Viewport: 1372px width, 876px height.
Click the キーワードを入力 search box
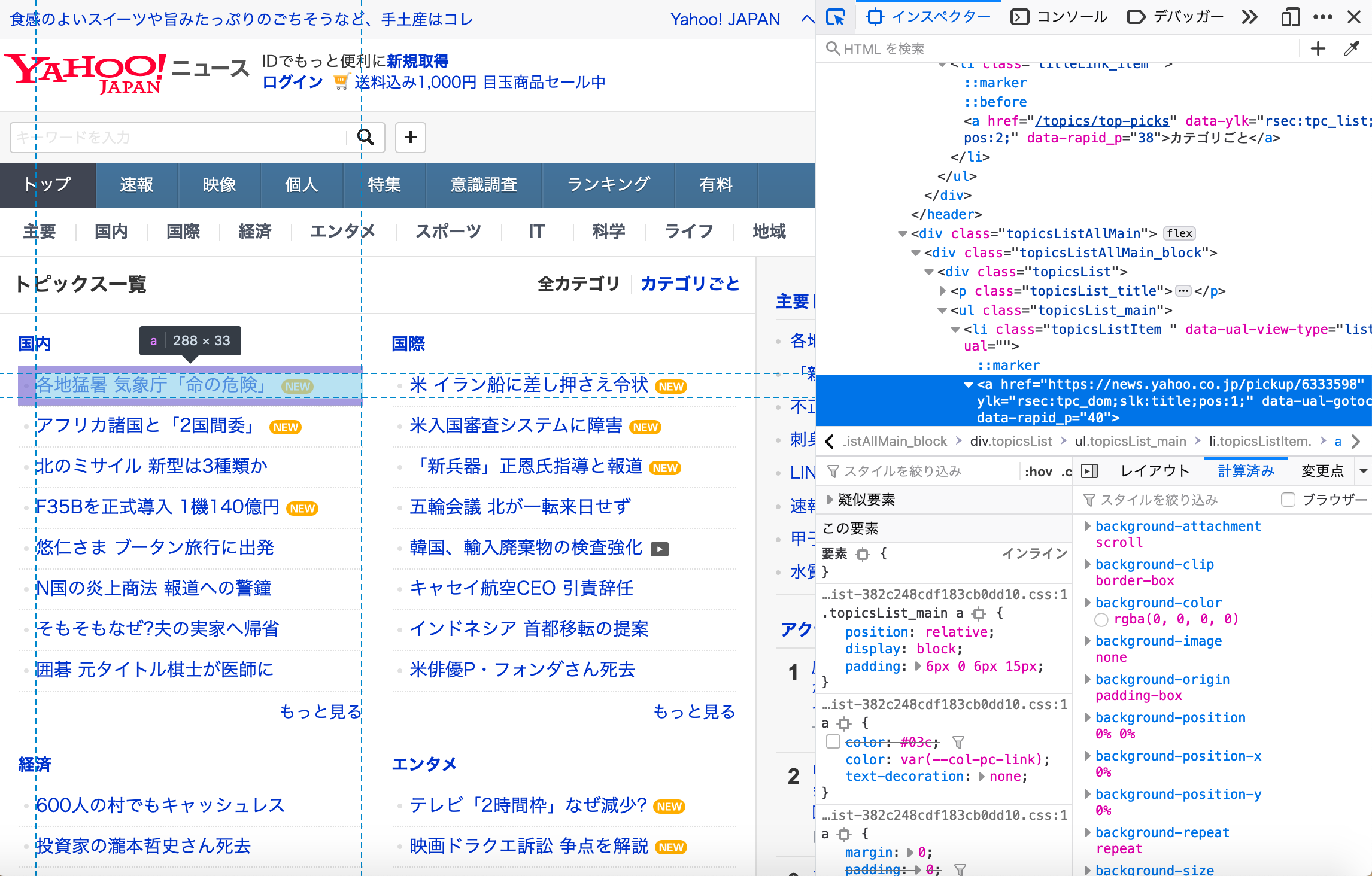pos(178,138)
